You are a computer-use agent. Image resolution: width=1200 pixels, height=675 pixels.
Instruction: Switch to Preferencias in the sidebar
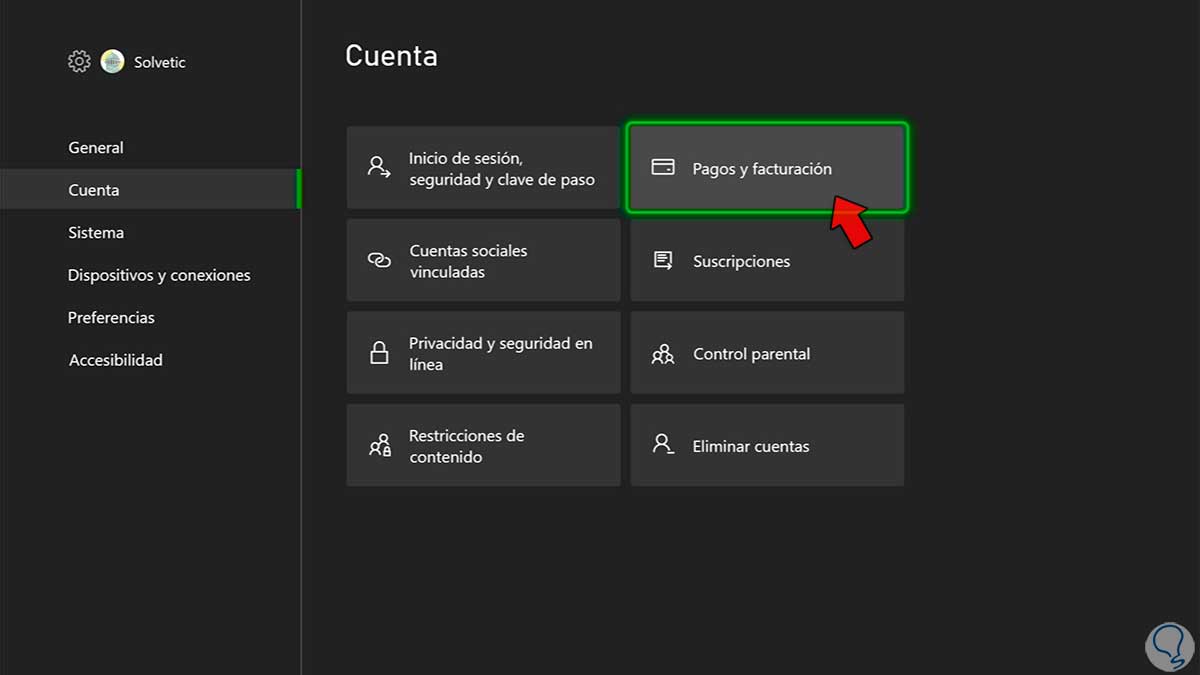click(111, 318)
